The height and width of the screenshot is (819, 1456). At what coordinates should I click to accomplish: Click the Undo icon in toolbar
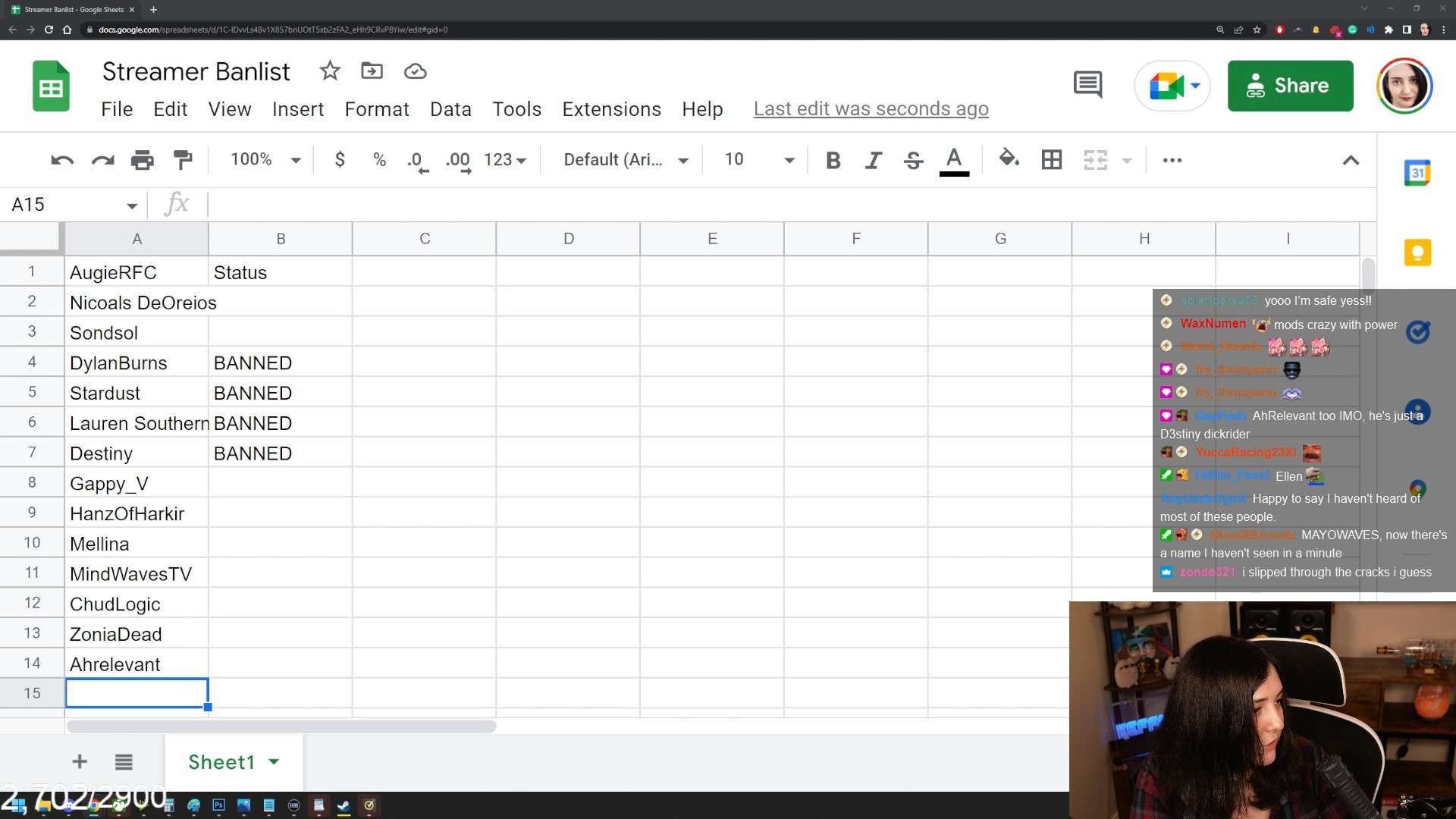(62, 160)
